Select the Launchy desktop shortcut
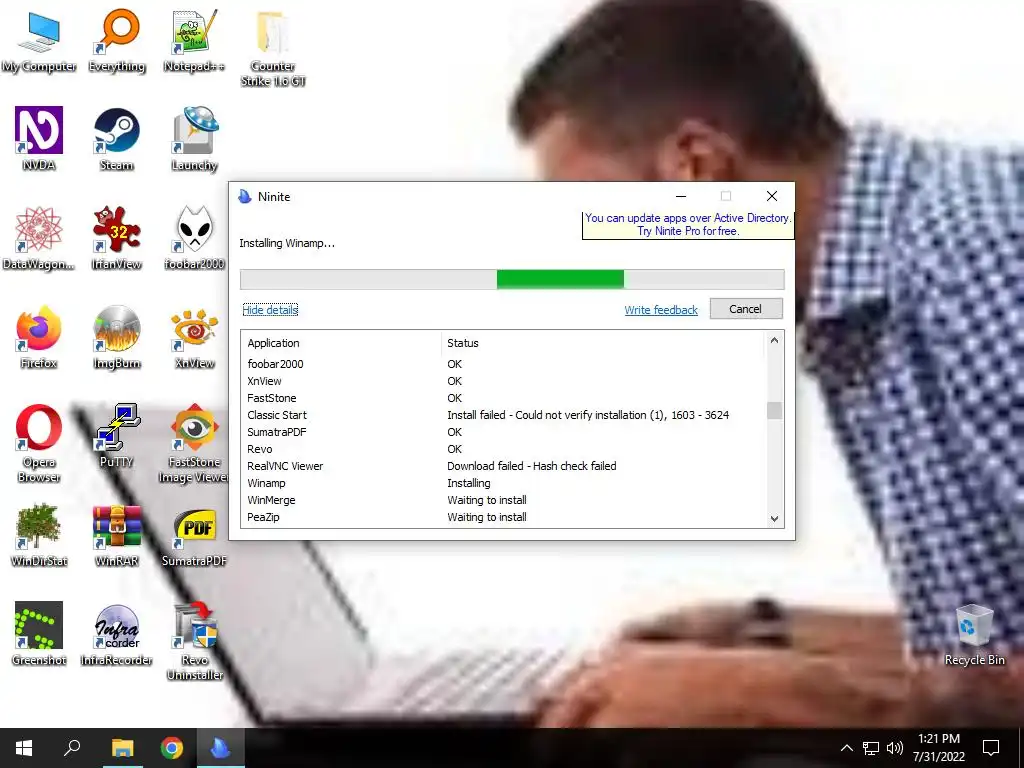 coord(194,139)
